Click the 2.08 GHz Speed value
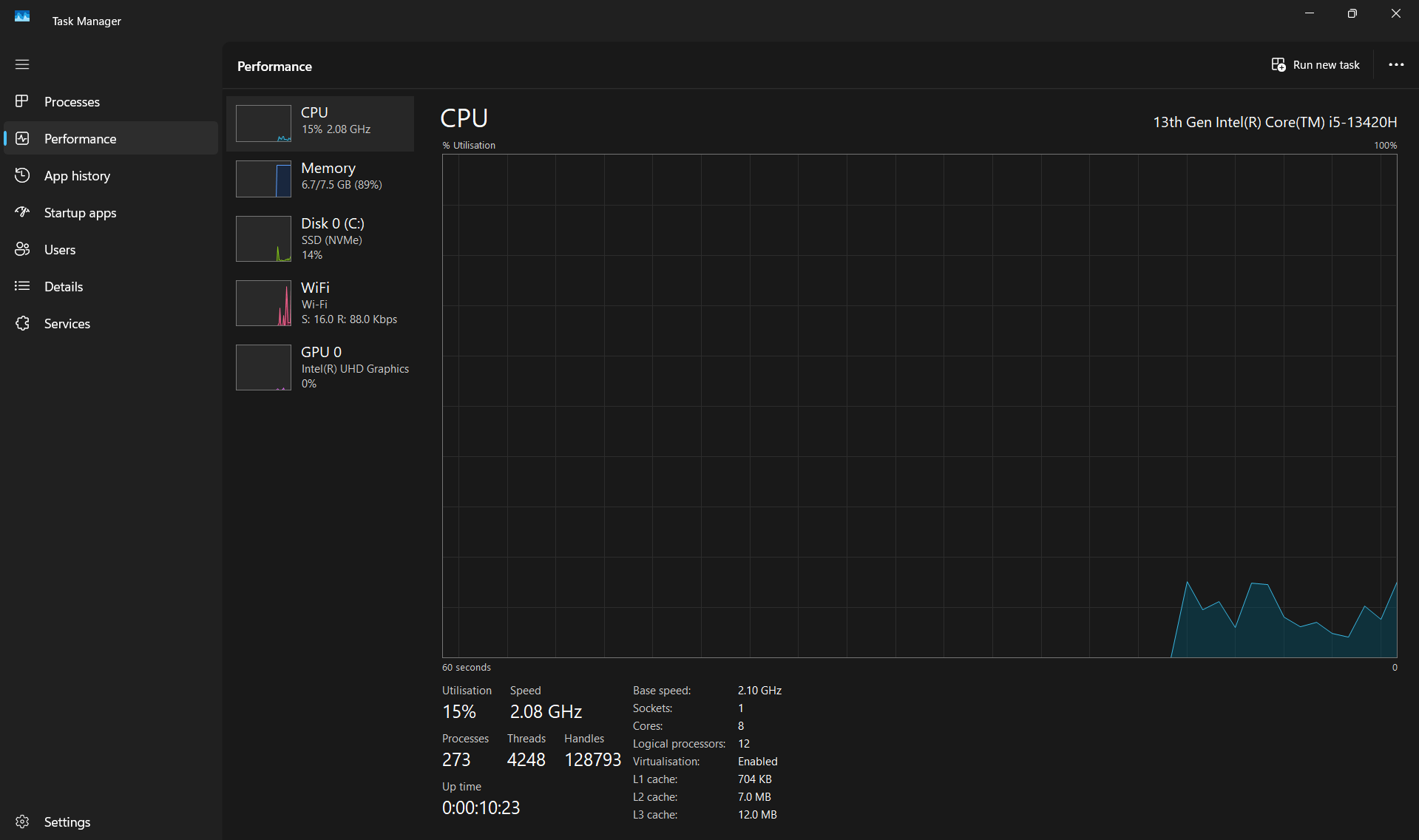This screenshot has height=840, width=1419. [x=546, y=711]
